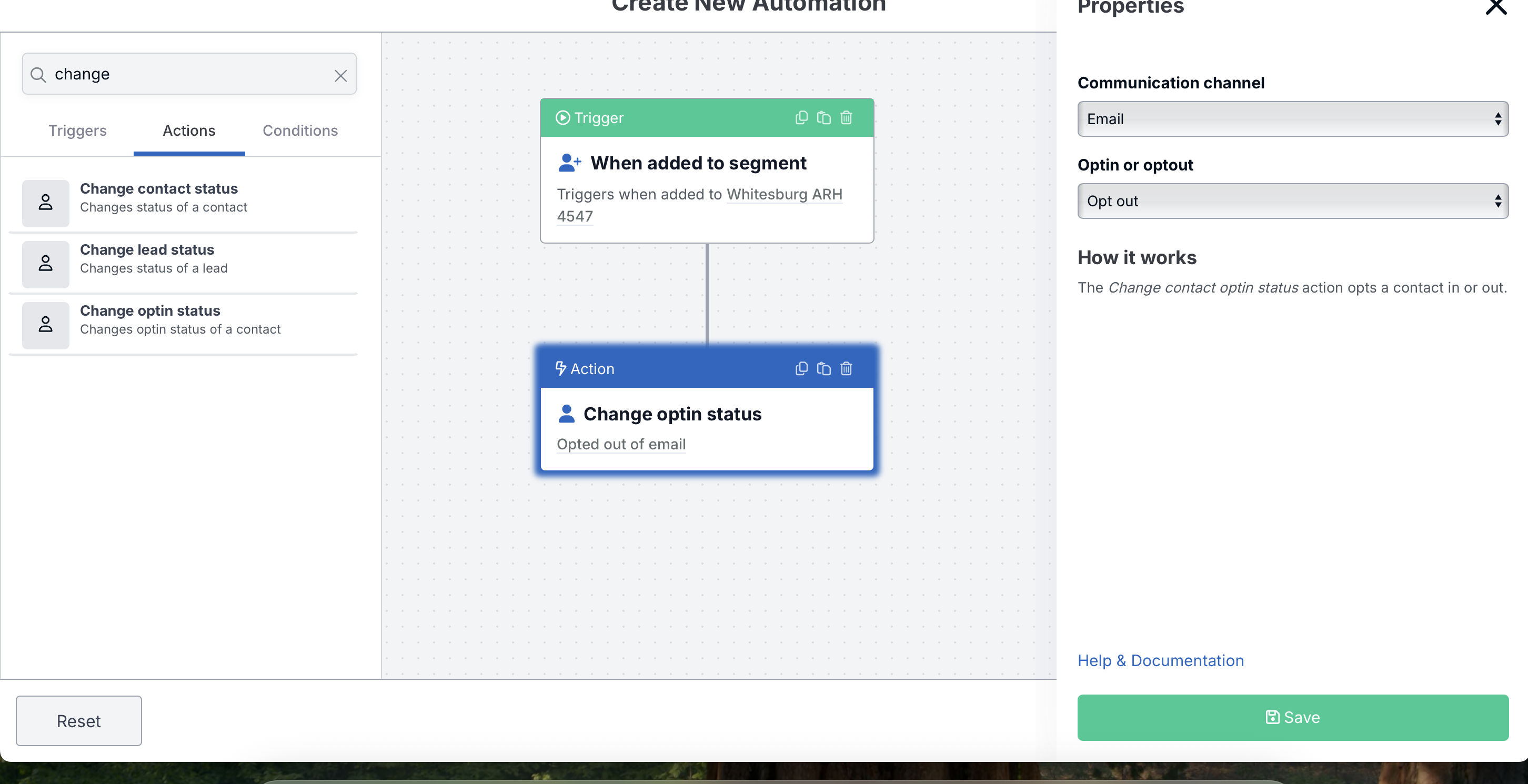The width and height of the screenshot is (1528, 784).
Task: Click the paste icon in the Action header
Action: coord(823,368)
